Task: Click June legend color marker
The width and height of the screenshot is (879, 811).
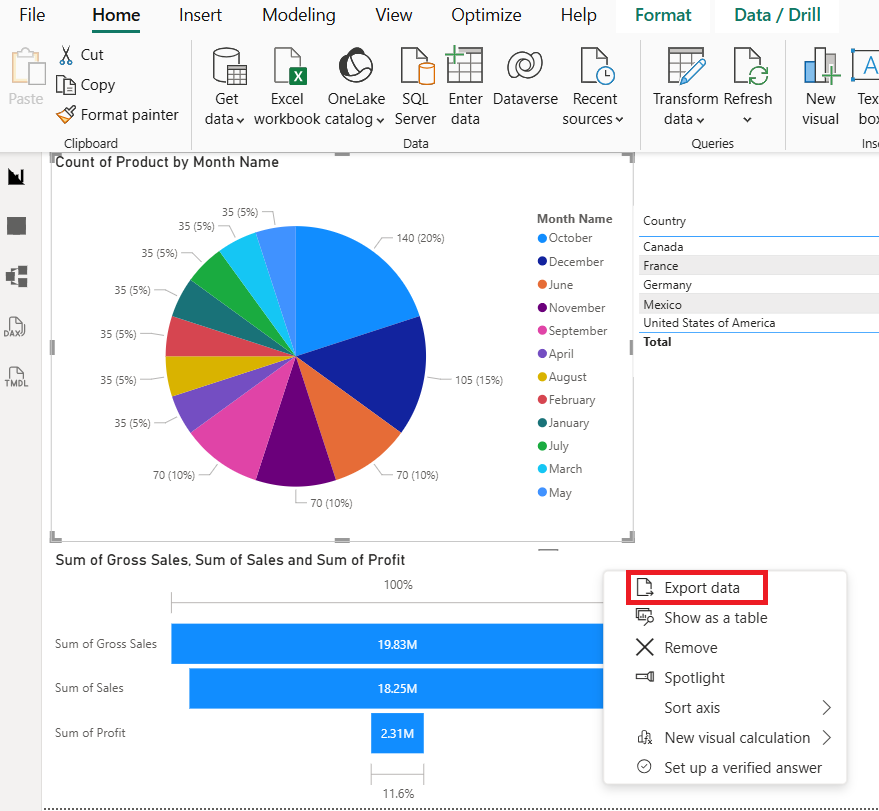Action: (542, 284)
